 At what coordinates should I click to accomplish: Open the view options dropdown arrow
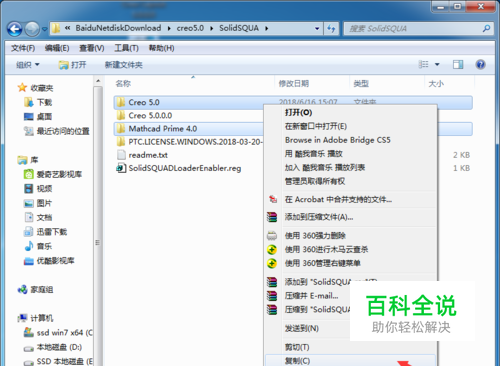click(x=437, y=64)
